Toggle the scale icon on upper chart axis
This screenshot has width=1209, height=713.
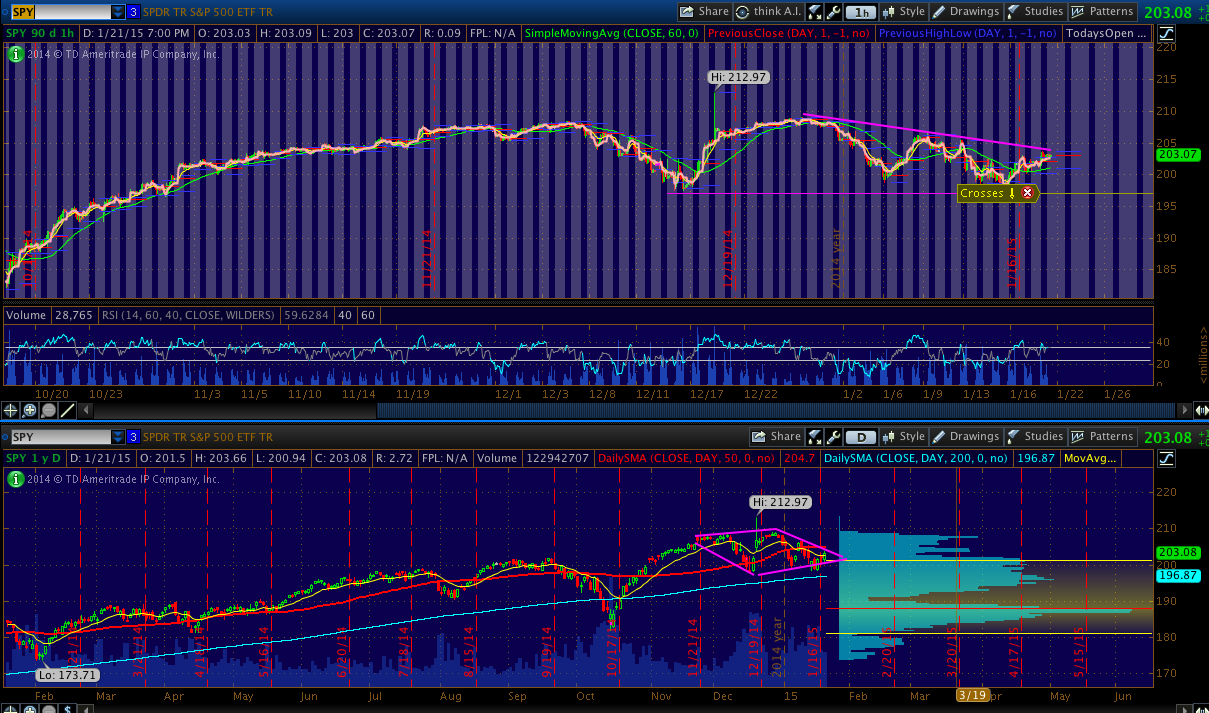[x=1168, y=33]
